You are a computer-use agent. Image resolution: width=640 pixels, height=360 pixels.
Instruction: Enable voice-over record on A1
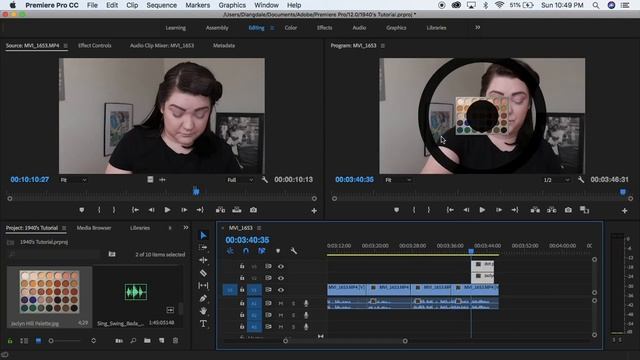[306, 303]
